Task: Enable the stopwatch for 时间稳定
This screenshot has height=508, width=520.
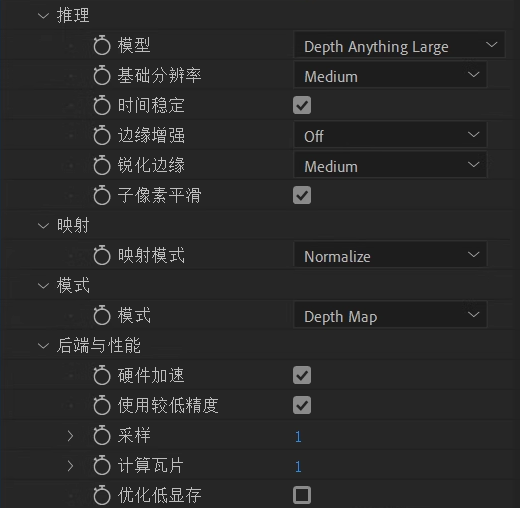Action: [102, 105]
